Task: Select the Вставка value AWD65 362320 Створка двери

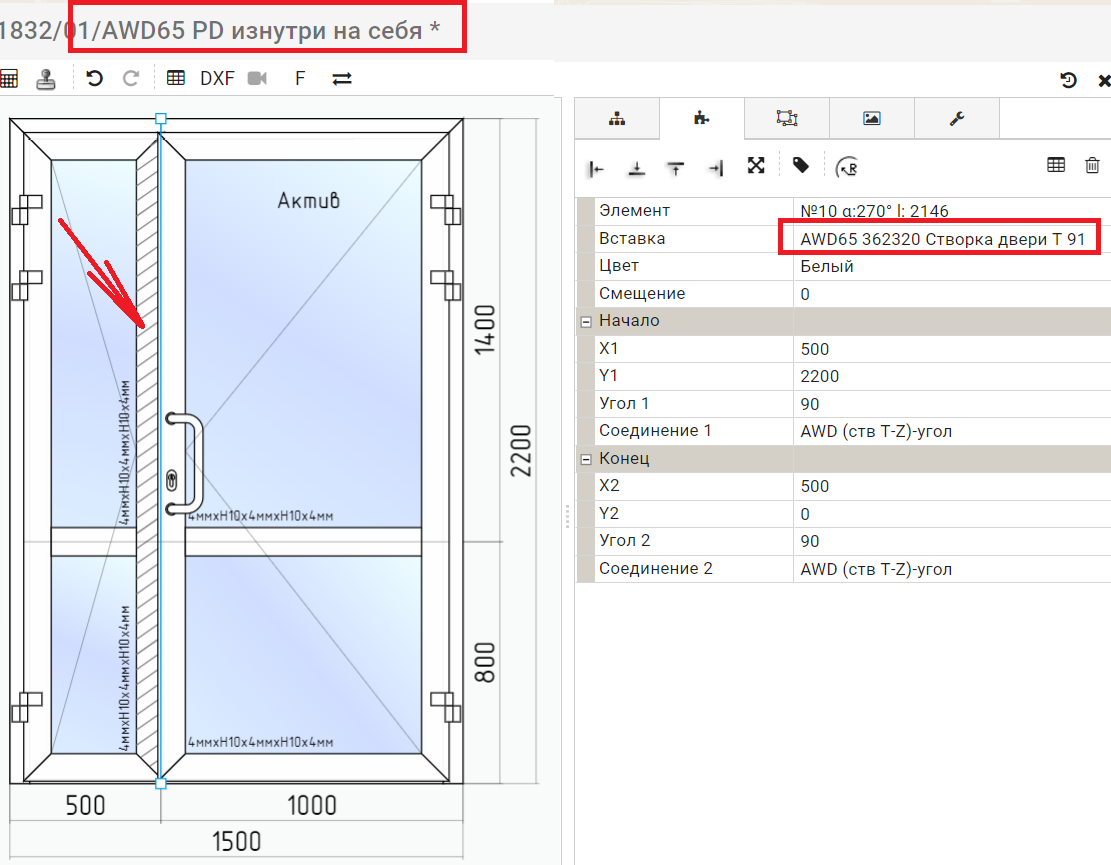Action: [952, 239]
